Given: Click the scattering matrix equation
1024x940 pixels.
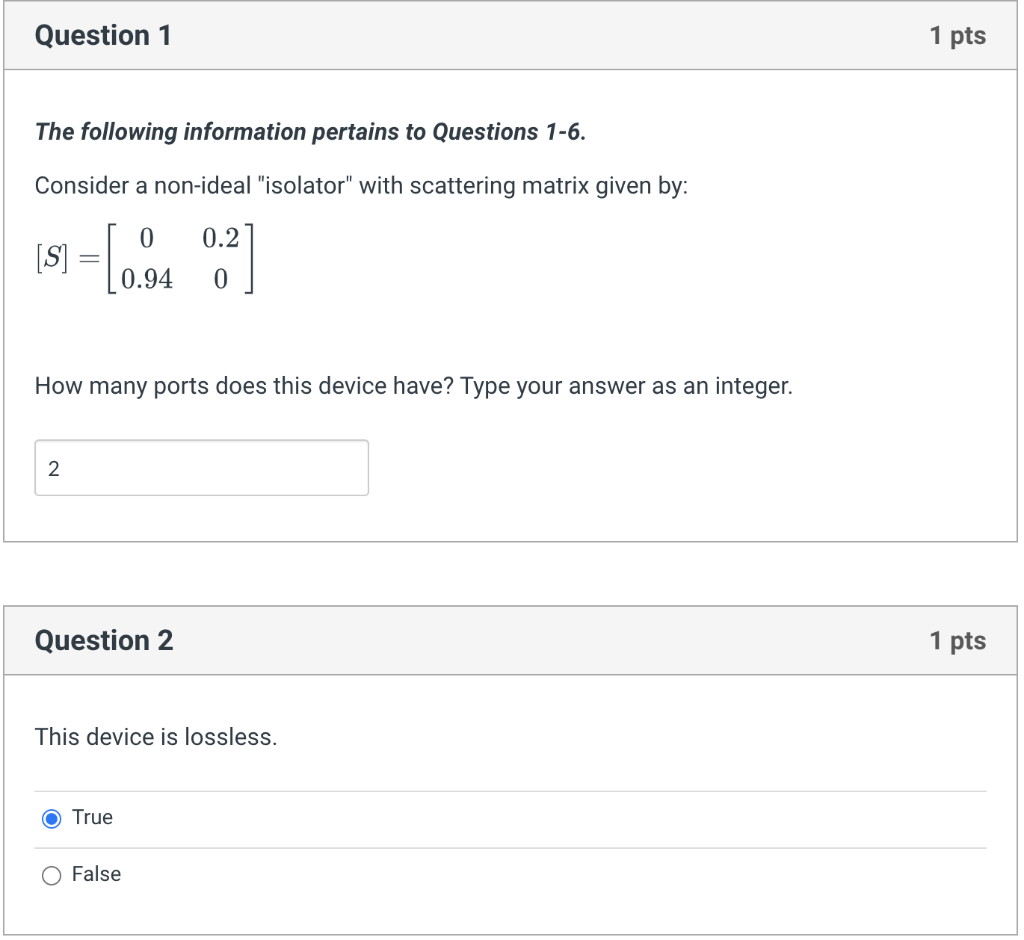Looking at the screenshot, I should (x=144, y=259).
